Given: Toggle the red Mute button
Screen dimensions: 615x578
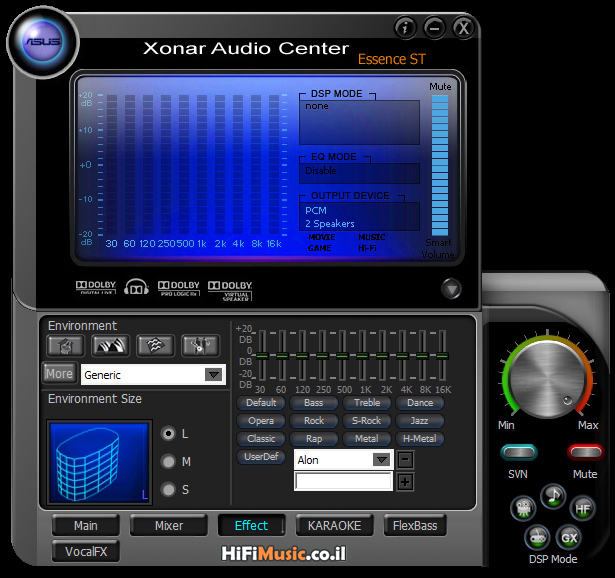Looking at the screenshot, I should click(x=585, y=453).
